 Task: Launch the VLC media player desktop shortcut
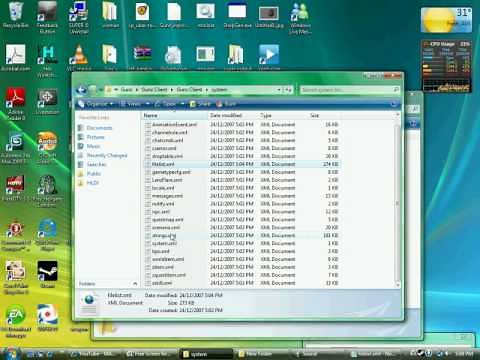pyautogui.click(x=79, y=57)
